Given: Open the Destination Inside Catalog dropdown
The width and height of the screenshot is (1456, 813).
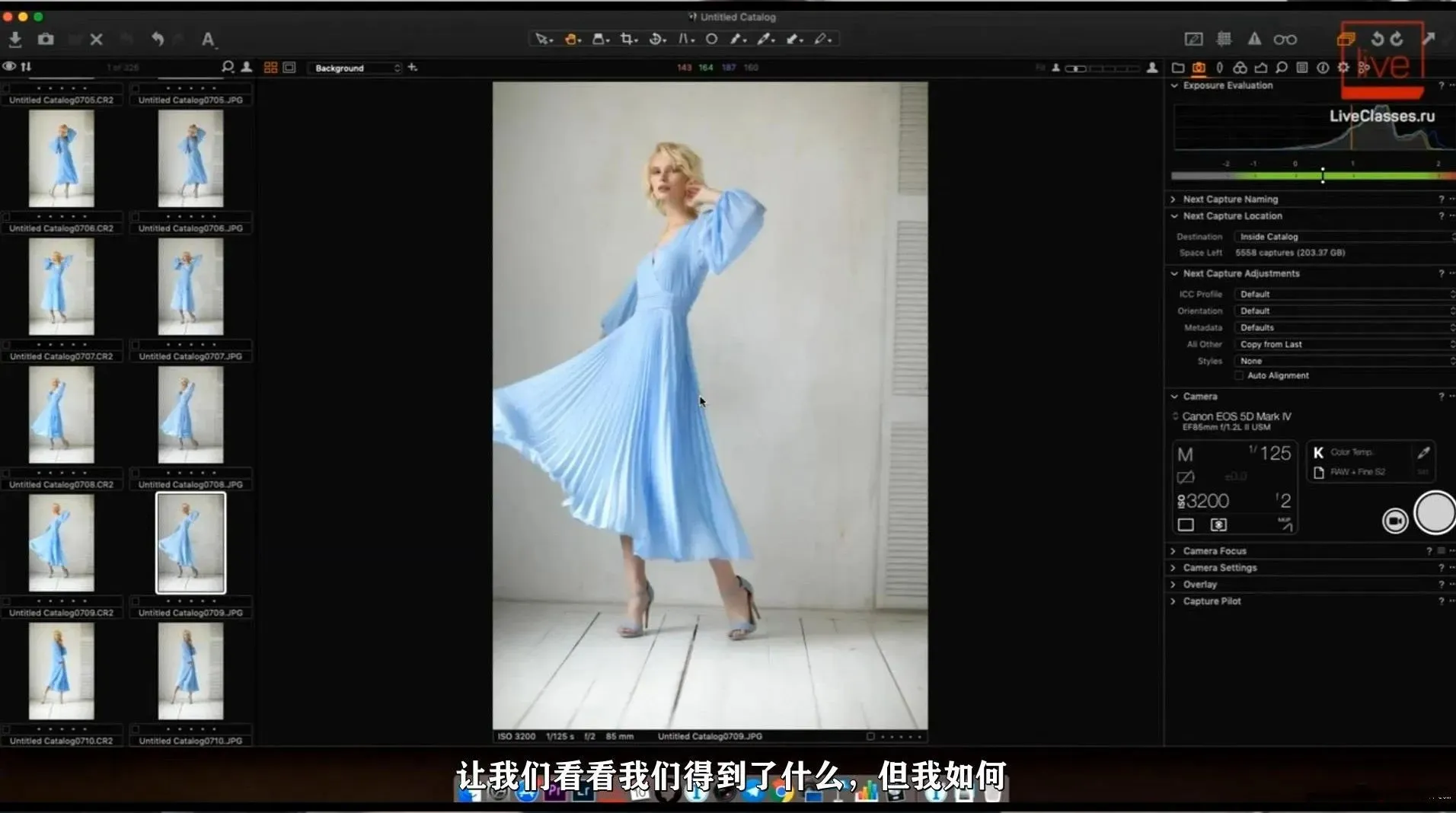Looking at the screenshot, I should 1344,237.
